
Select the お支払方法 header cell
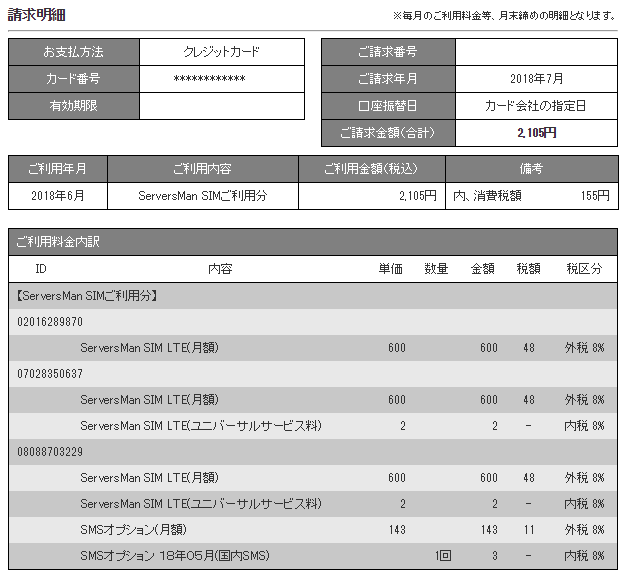coord(74,52)
